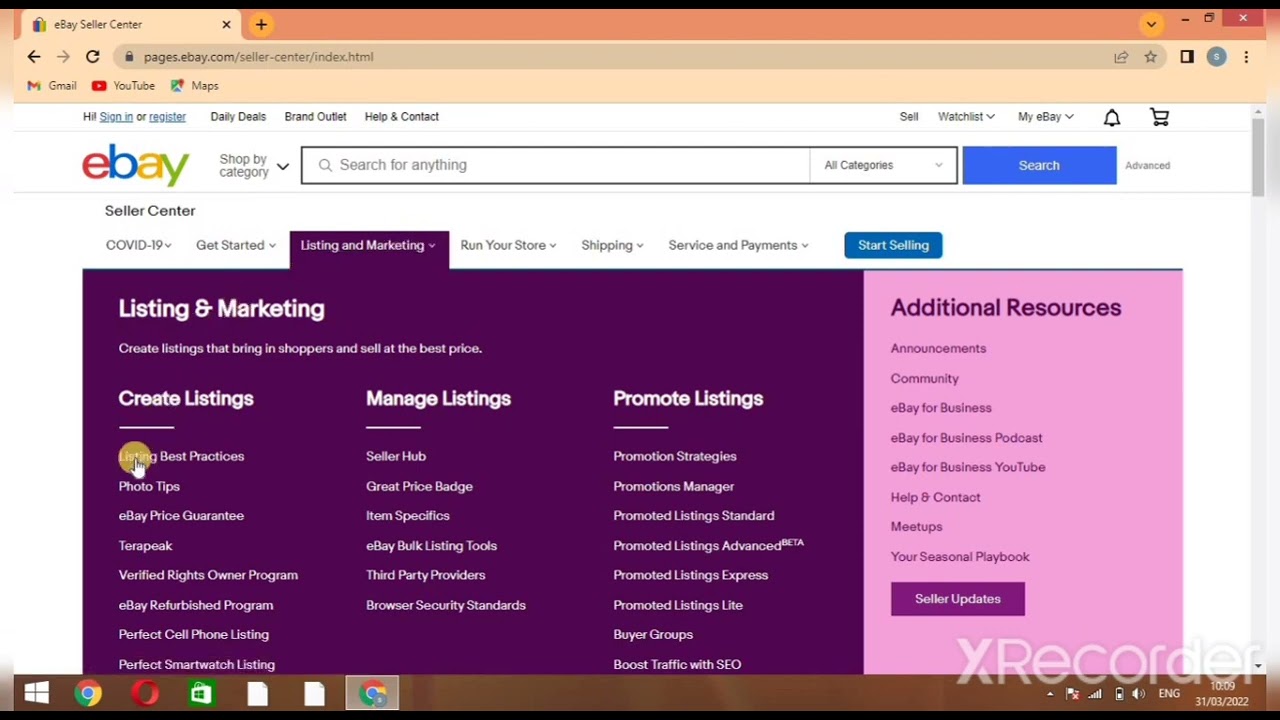The image size is (1280, 720).
Task: Click the Sign in link
Action: 116,117
